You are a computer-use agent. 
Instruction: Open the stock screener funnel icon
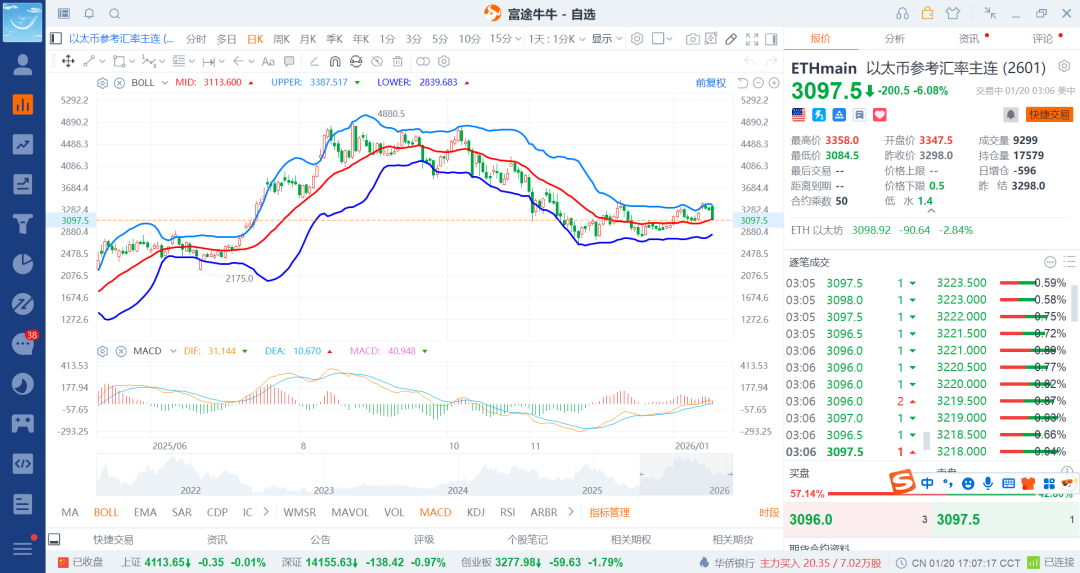(x=23, y=224)
